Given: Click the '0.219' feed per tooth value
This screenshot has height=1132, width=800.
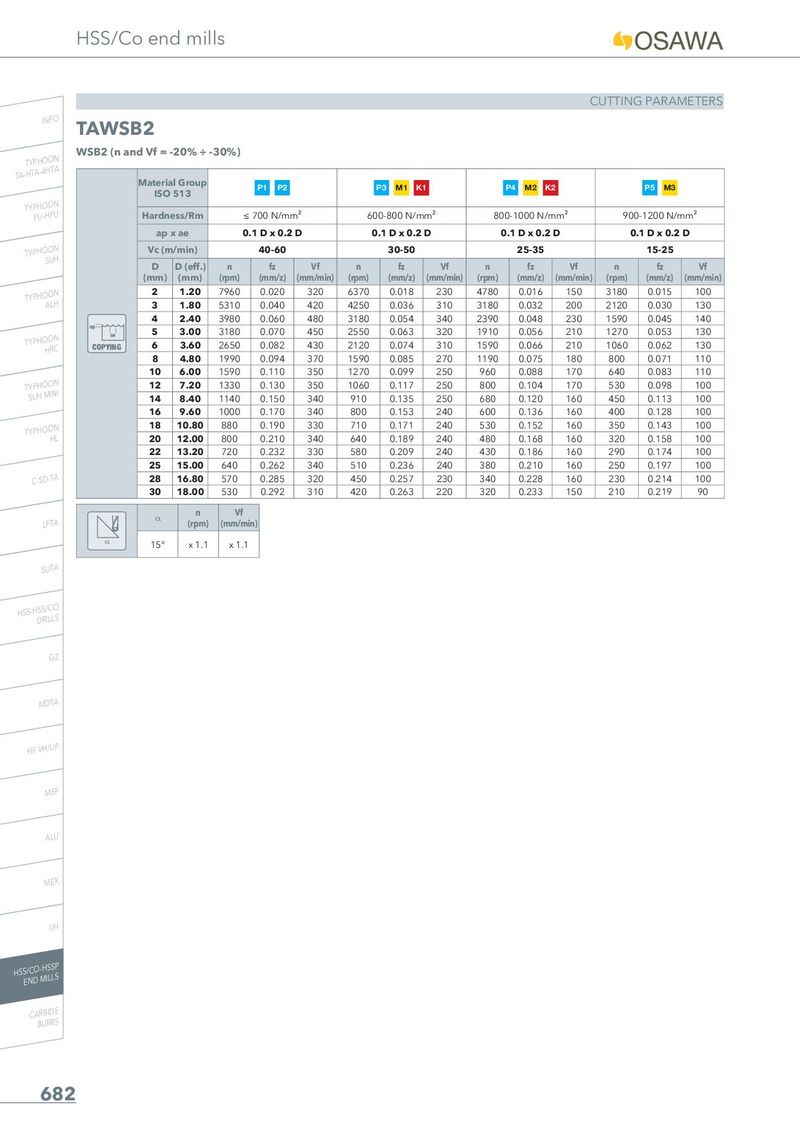Looking at the screenshot, I should coord(660,492).
